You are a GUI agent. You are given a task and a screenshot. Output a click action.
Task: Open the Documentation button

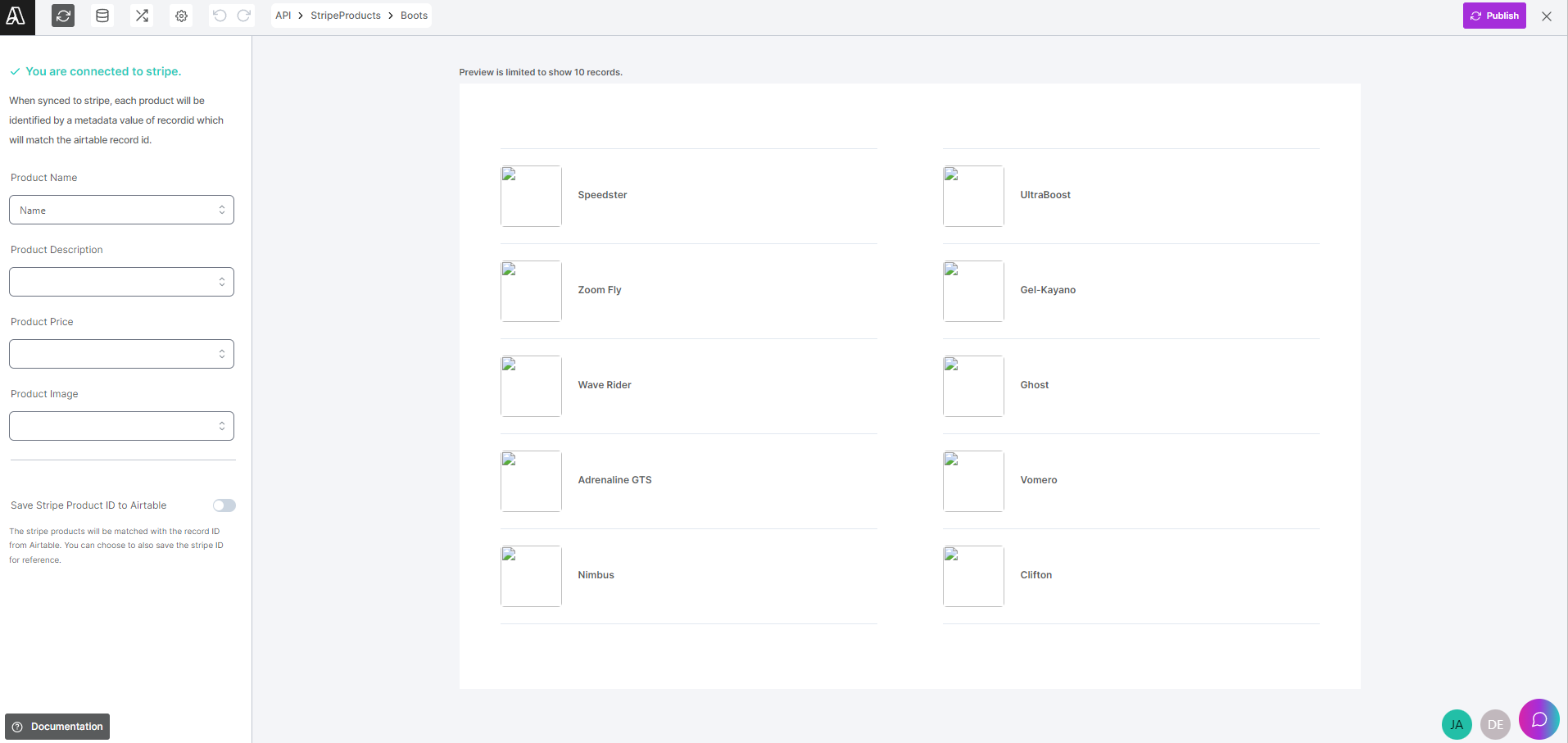[57, 727]
